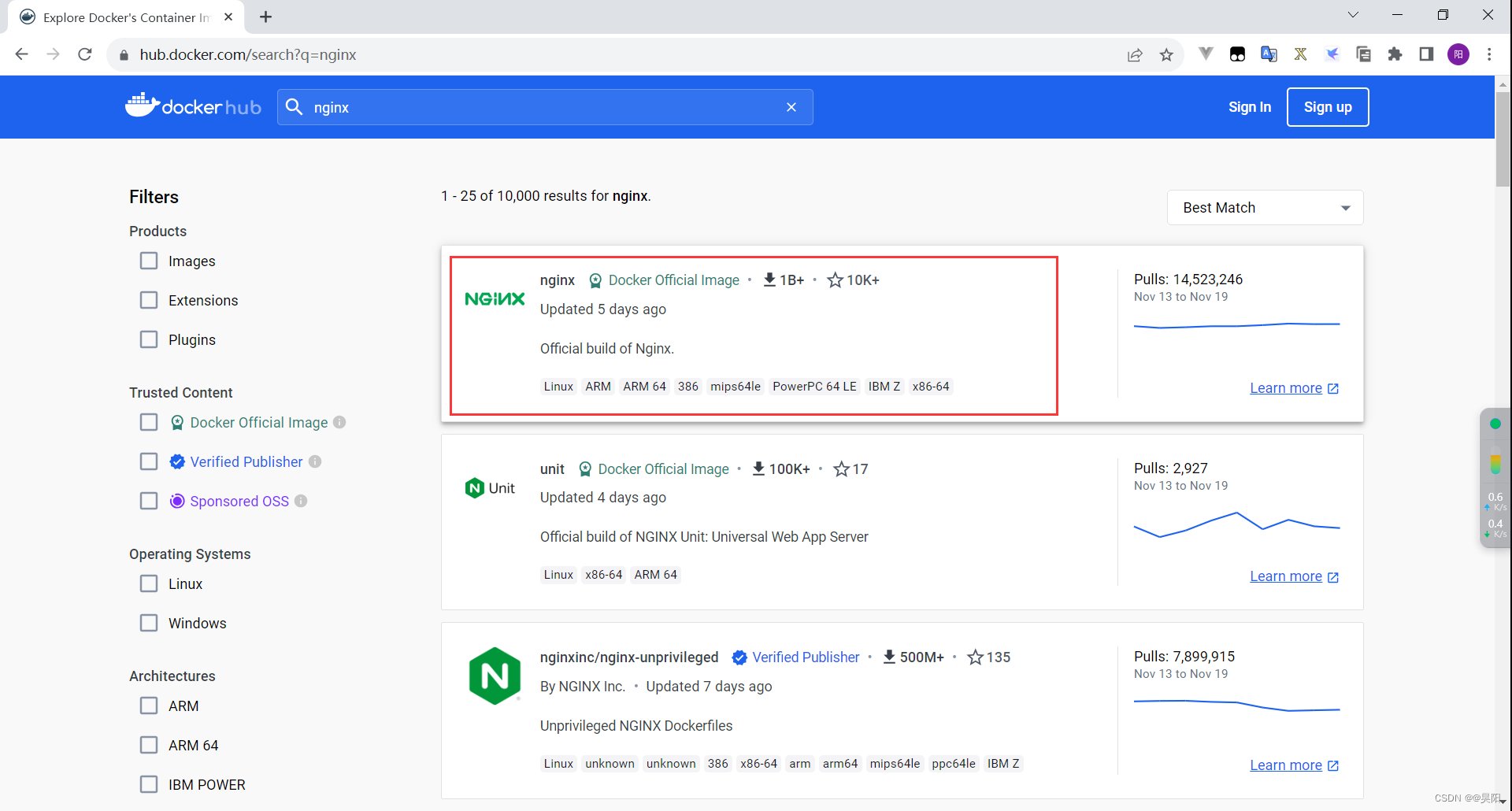Enable the Verified Publisher filter
This screenshot has height=811, width=1512.
(149, 461)
